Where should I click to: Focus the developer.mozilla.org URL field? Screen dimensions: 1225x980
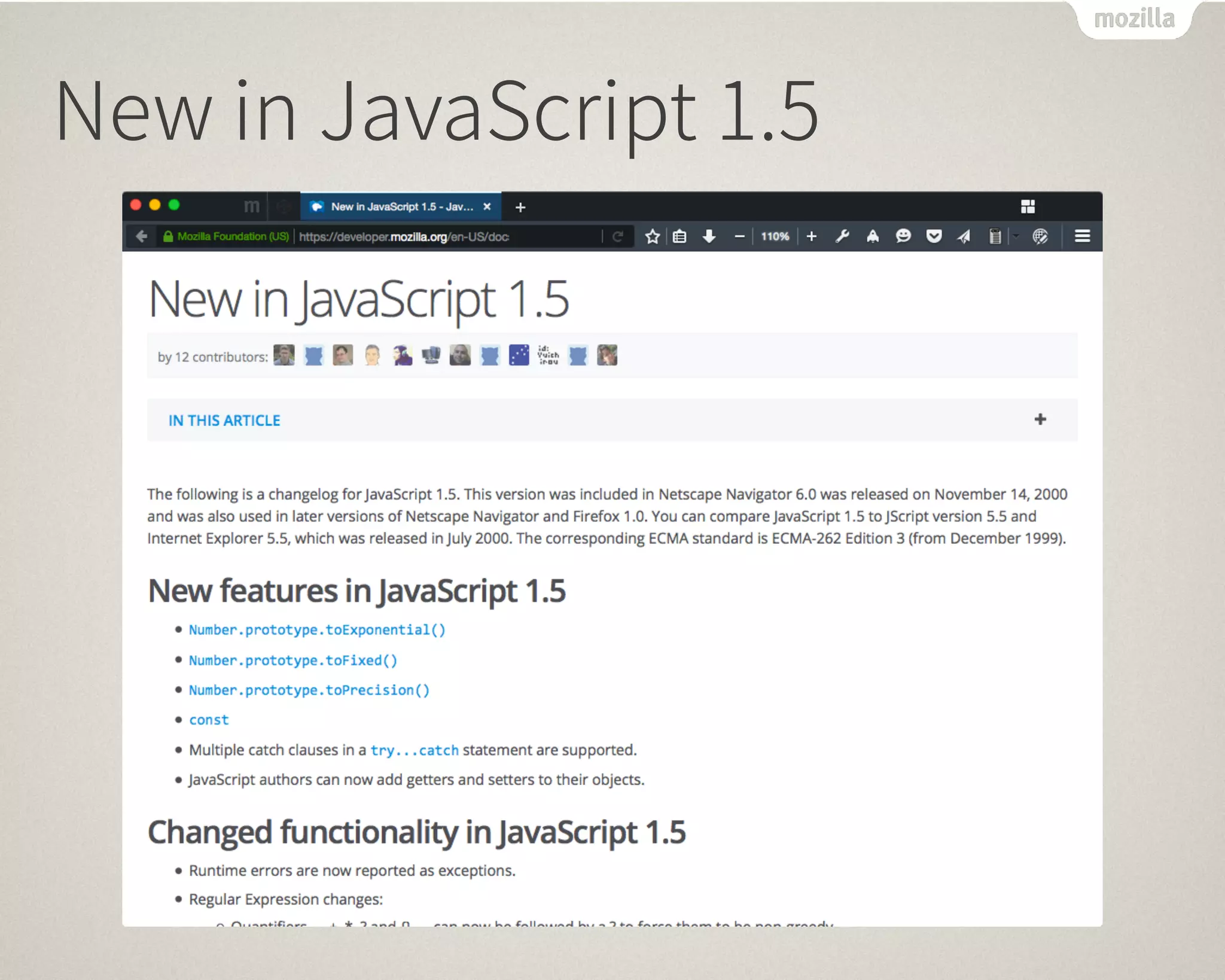pos(447,236)
